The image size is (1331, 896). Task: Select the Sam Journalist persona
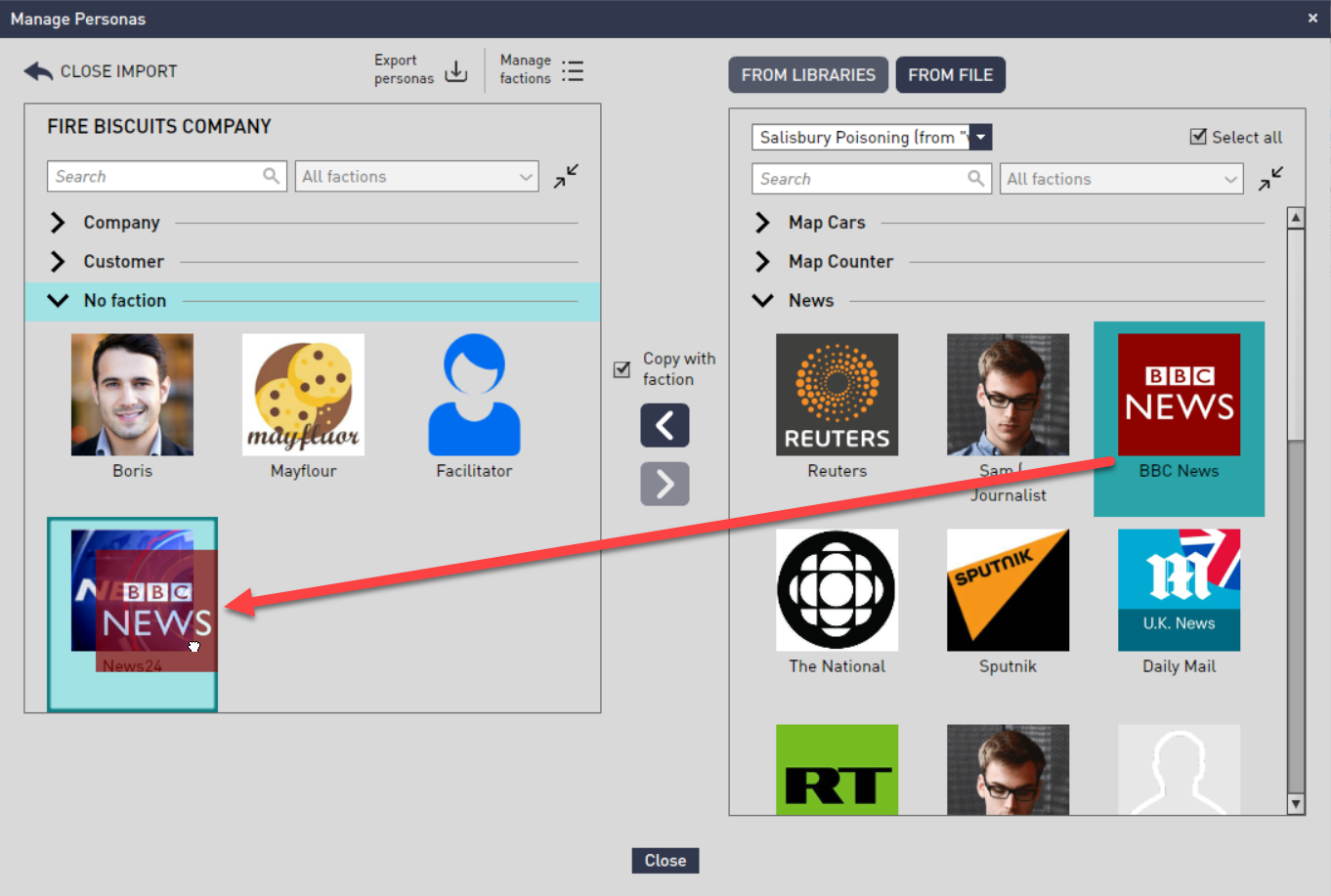pos(1008,418)
